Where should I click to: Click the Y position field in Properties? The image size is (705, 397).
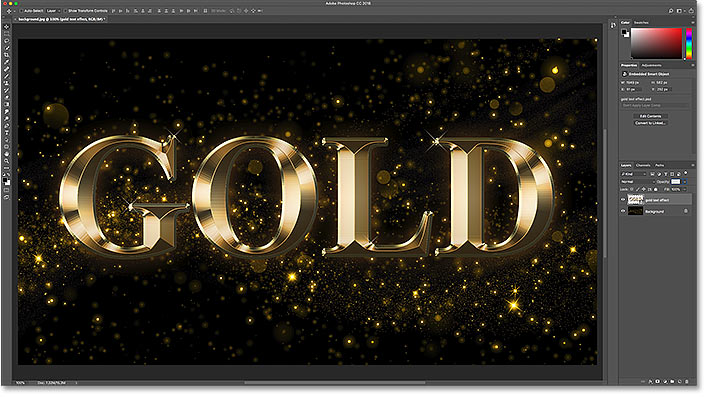pos(663,89)
